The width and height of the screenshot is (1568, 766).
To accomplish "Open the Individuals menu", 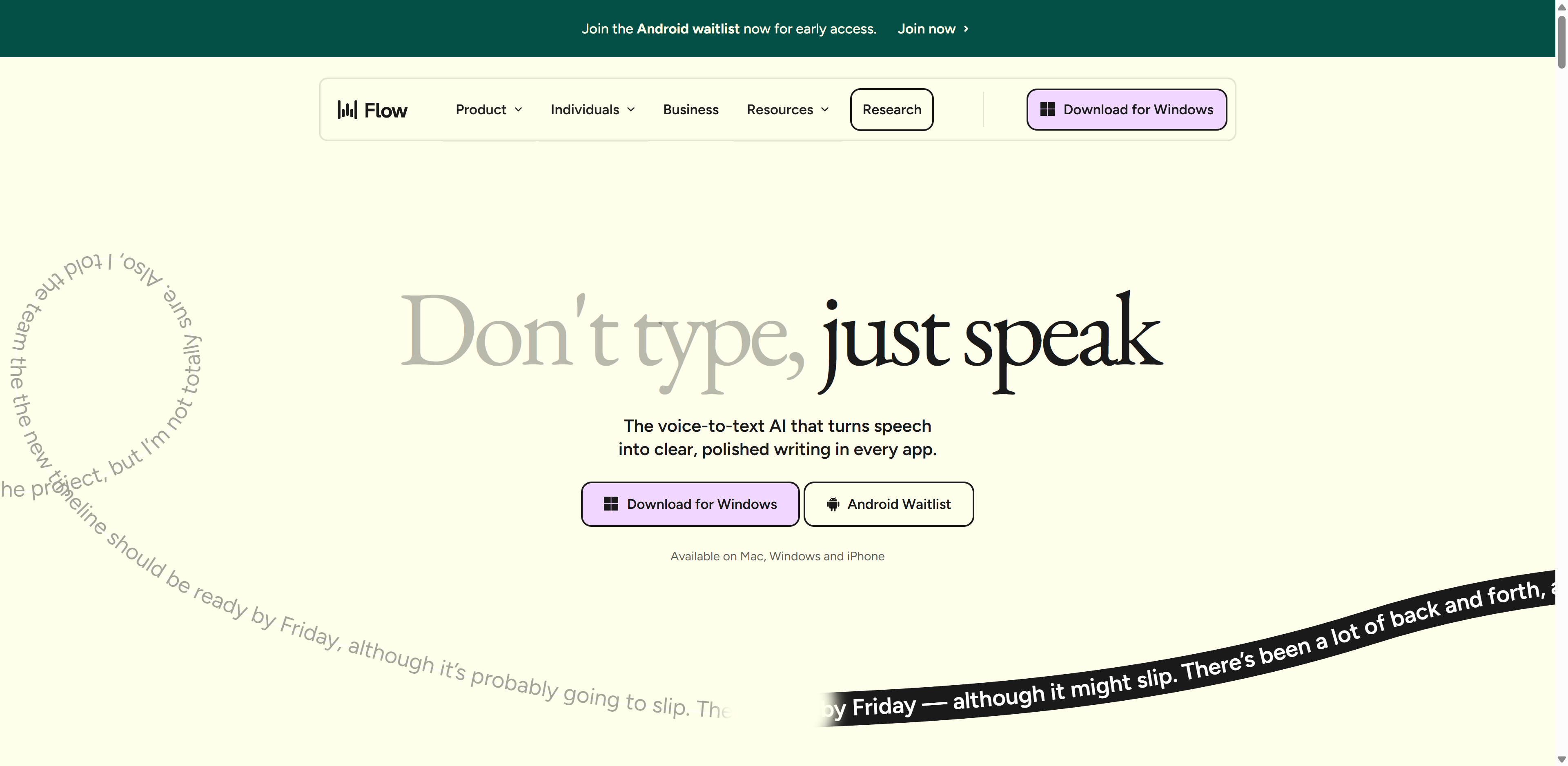I will click(x=584, y=109).
